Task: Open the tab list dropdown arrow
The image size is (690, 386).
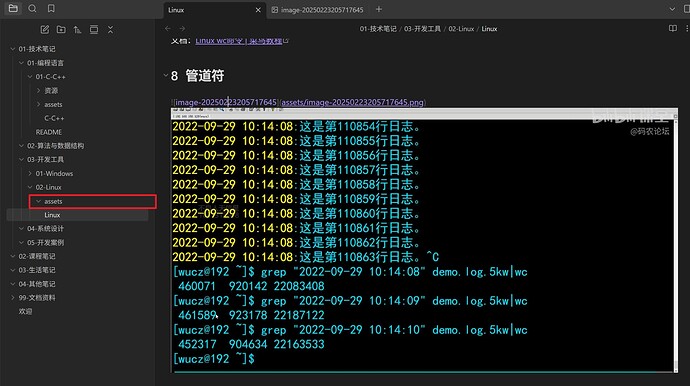Action: coord(672,9)
